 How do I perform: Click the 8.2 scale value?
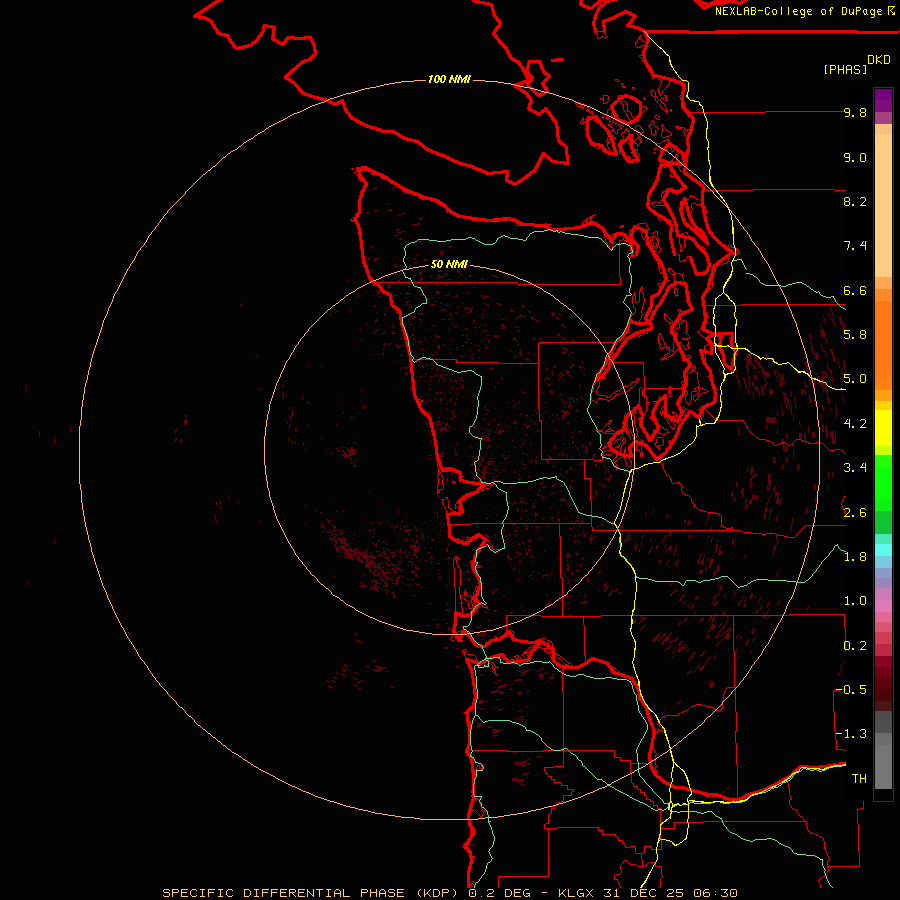pos(855,201)
